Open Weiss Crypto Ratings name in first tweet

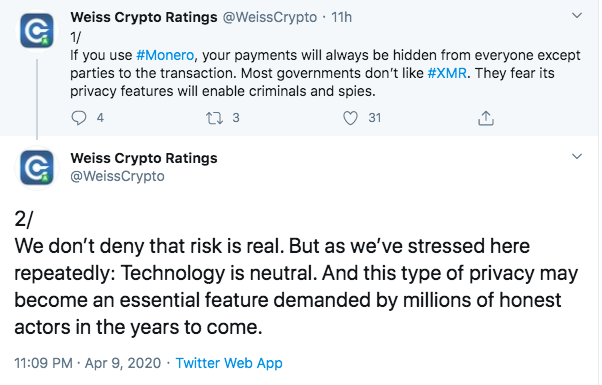coord(144,17)
